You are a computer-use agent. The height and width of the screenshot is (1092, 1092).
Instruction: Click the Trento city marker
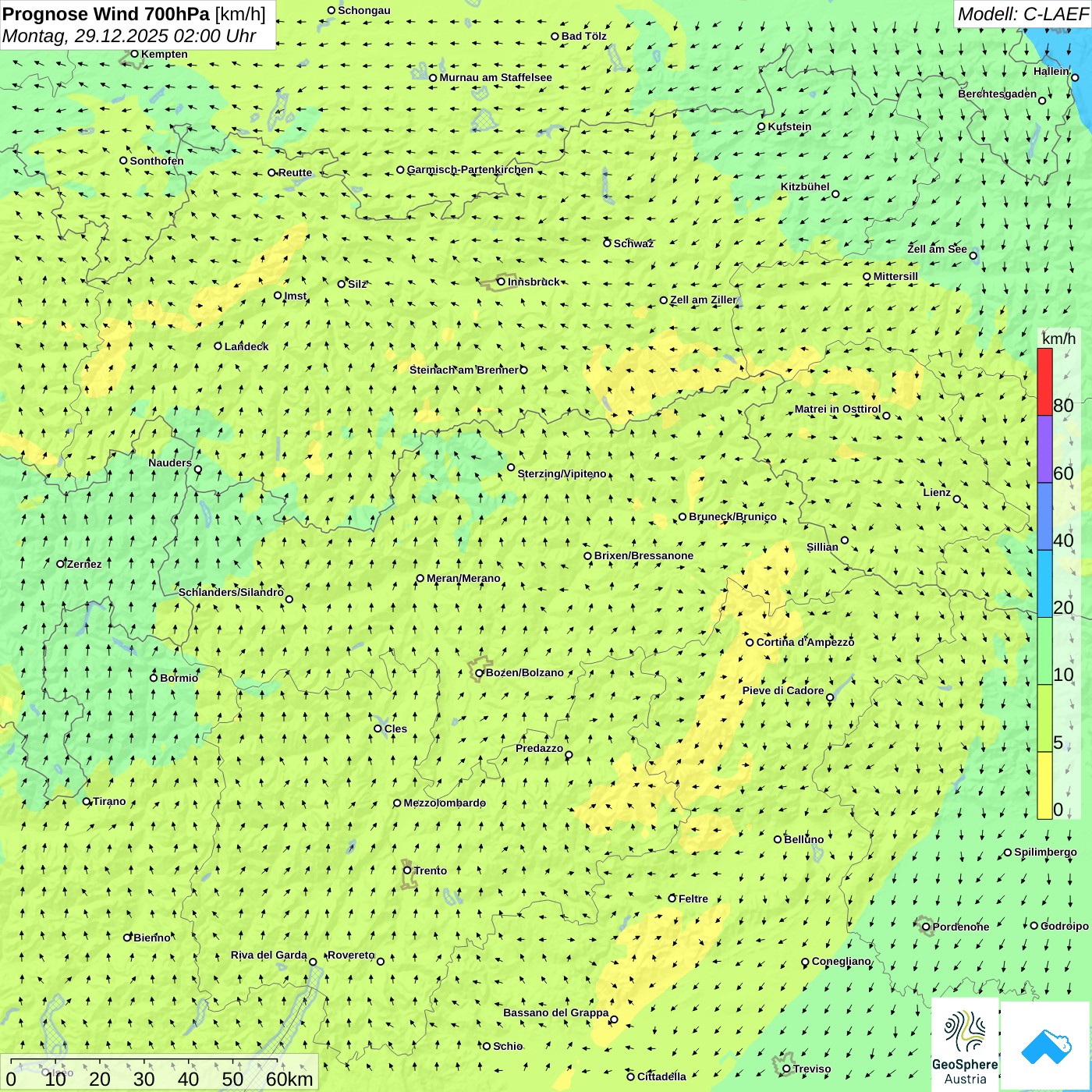[407, 870]
